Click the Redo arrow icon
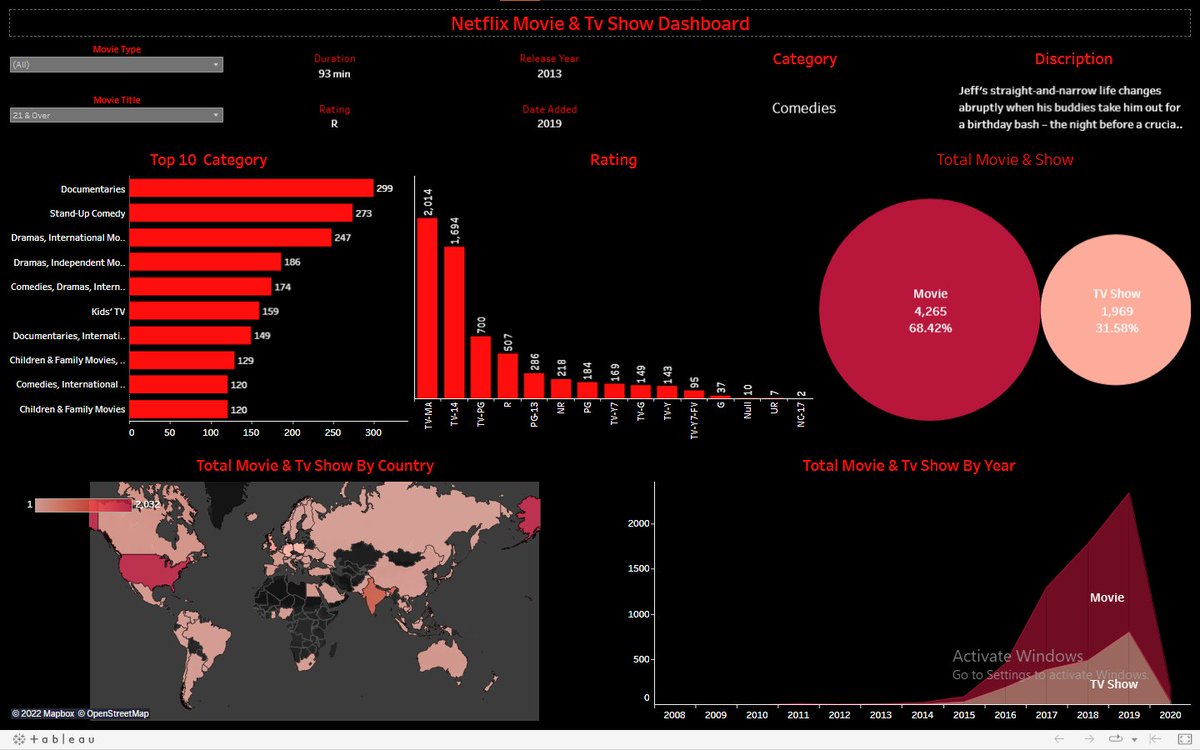Viewport: 1200px width, 750px height. (x=1088, y=739)
